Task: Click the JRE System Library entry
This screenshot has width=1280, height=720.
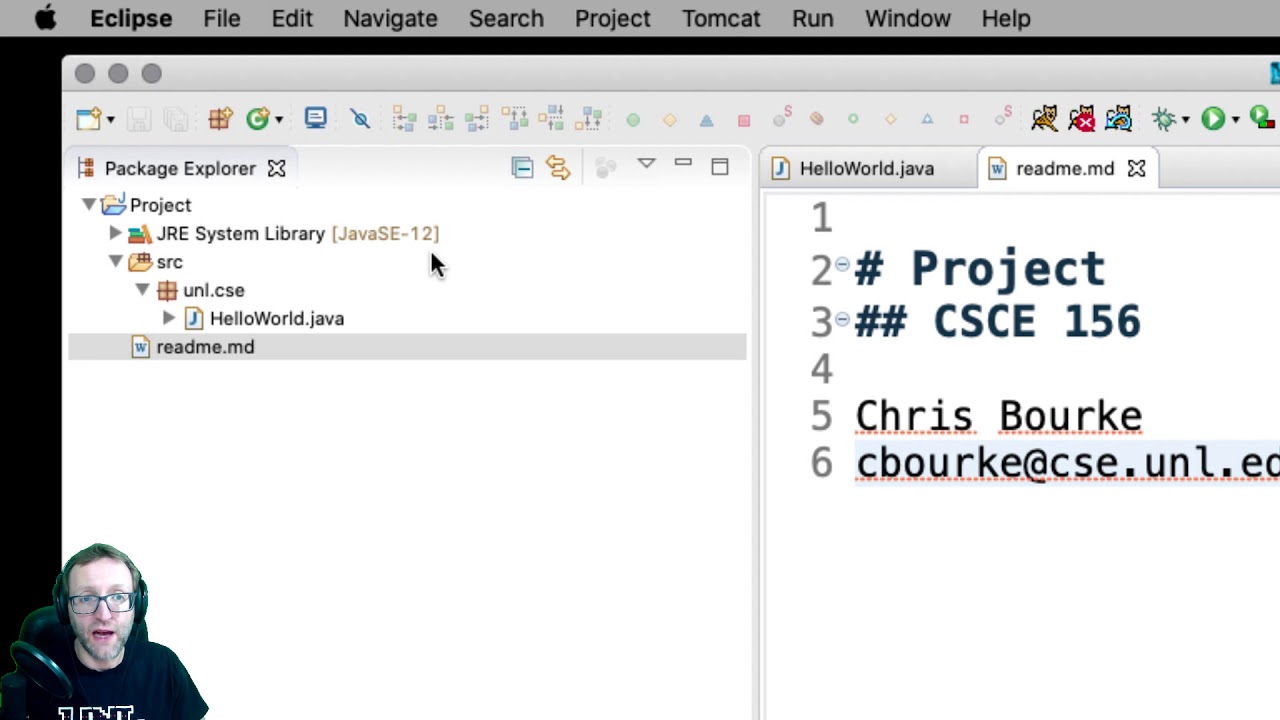Action: pyautogui.click(x=298, y=234)
